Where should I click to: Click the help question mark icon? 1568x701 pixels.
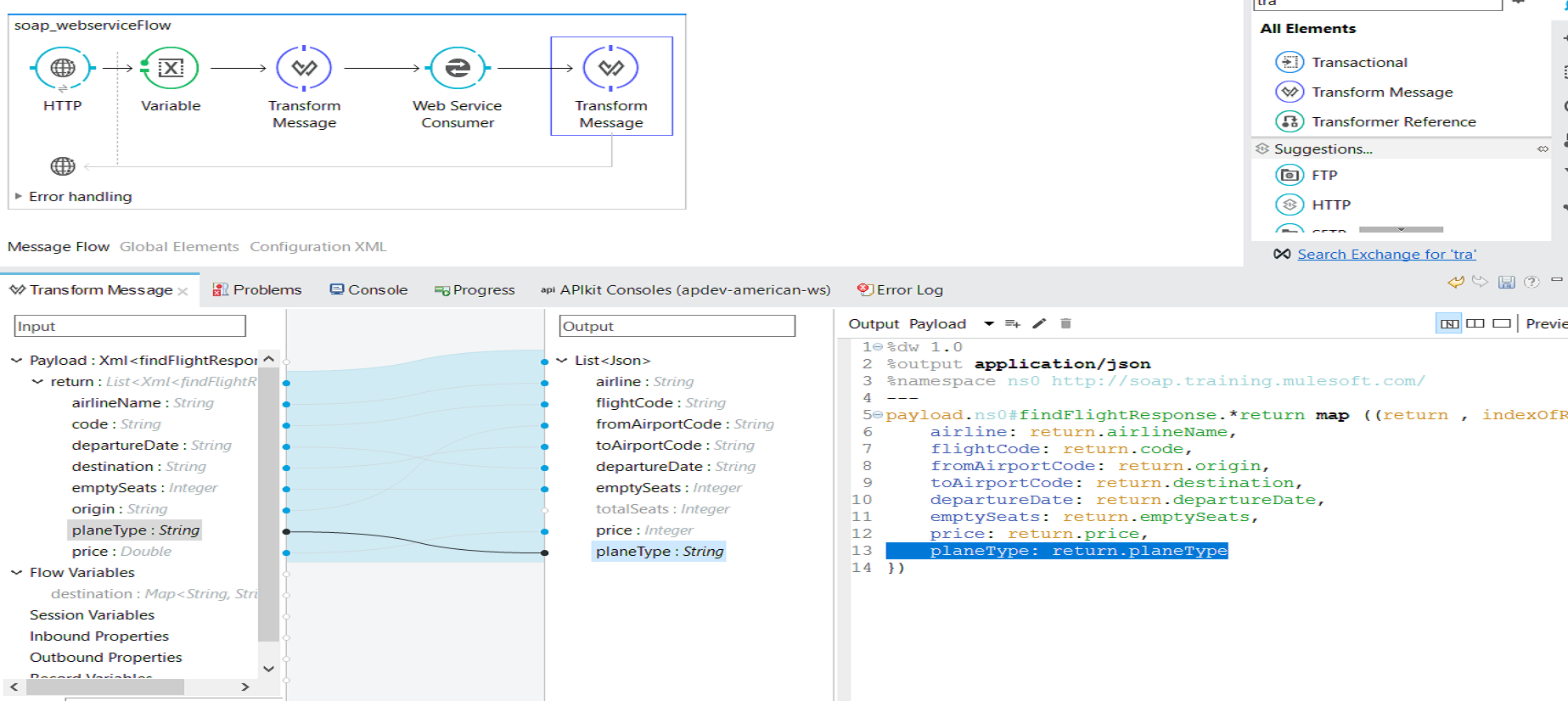click(1531, 283)
